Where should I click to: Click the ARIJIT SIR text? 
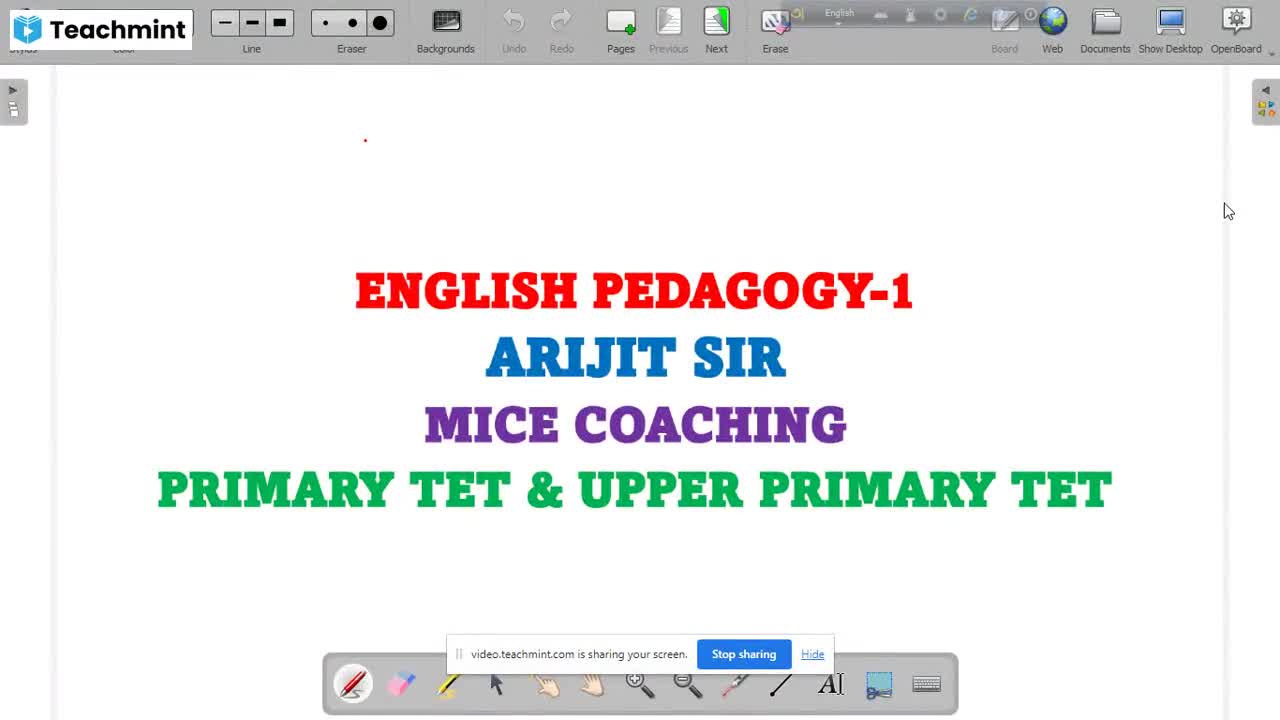pos(636,358)
